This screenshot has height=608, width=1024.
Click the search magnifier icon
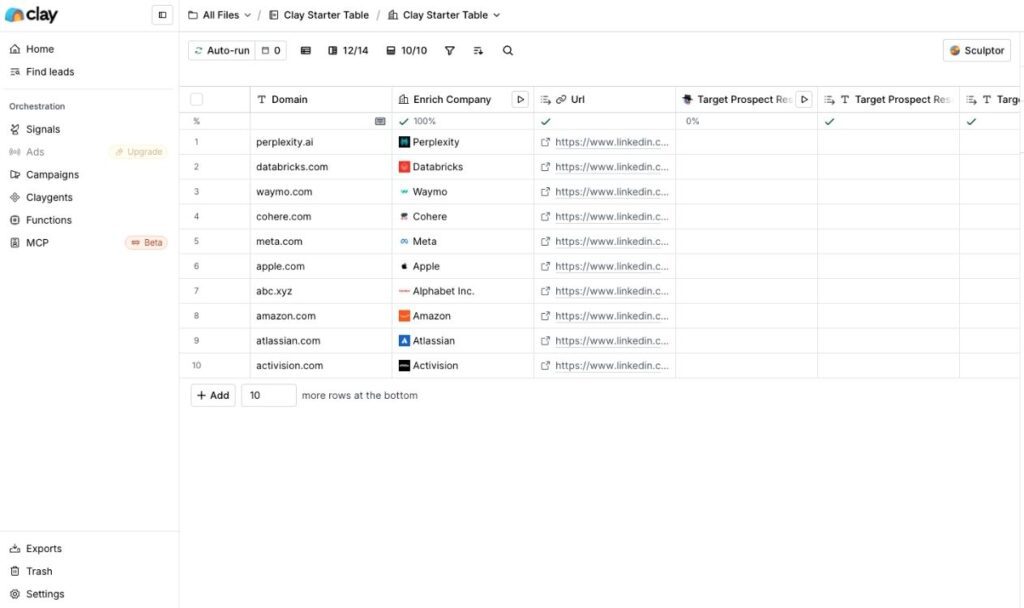click(507, 50)
